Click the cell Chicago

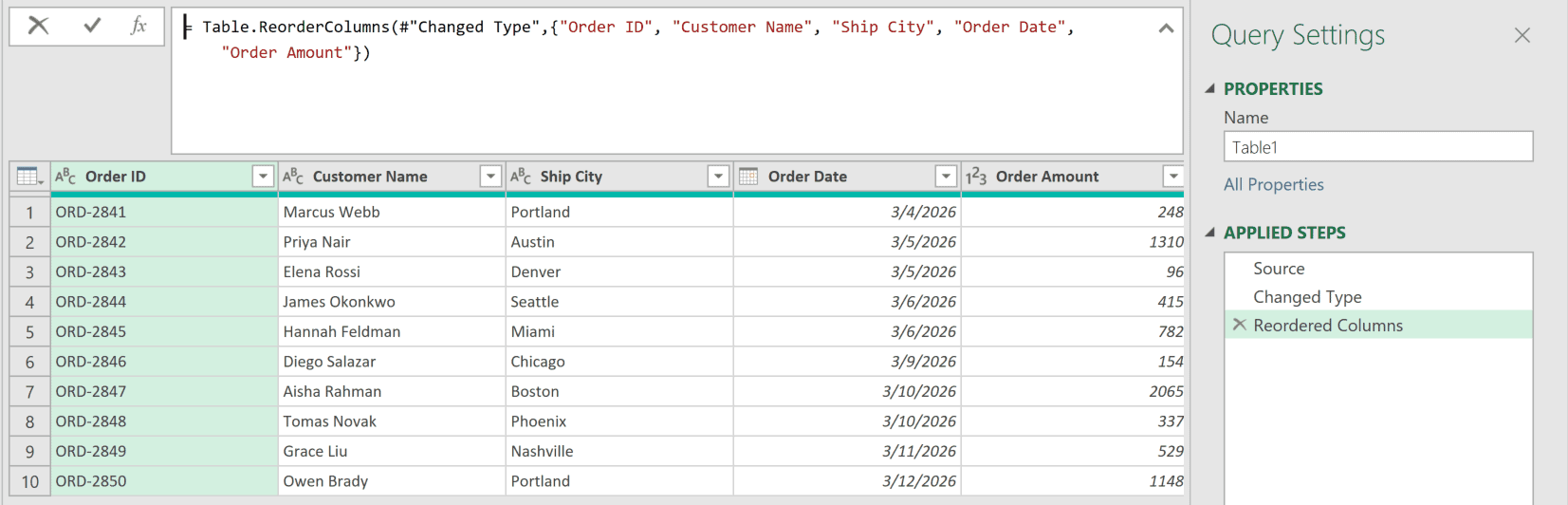pos(619,362)
